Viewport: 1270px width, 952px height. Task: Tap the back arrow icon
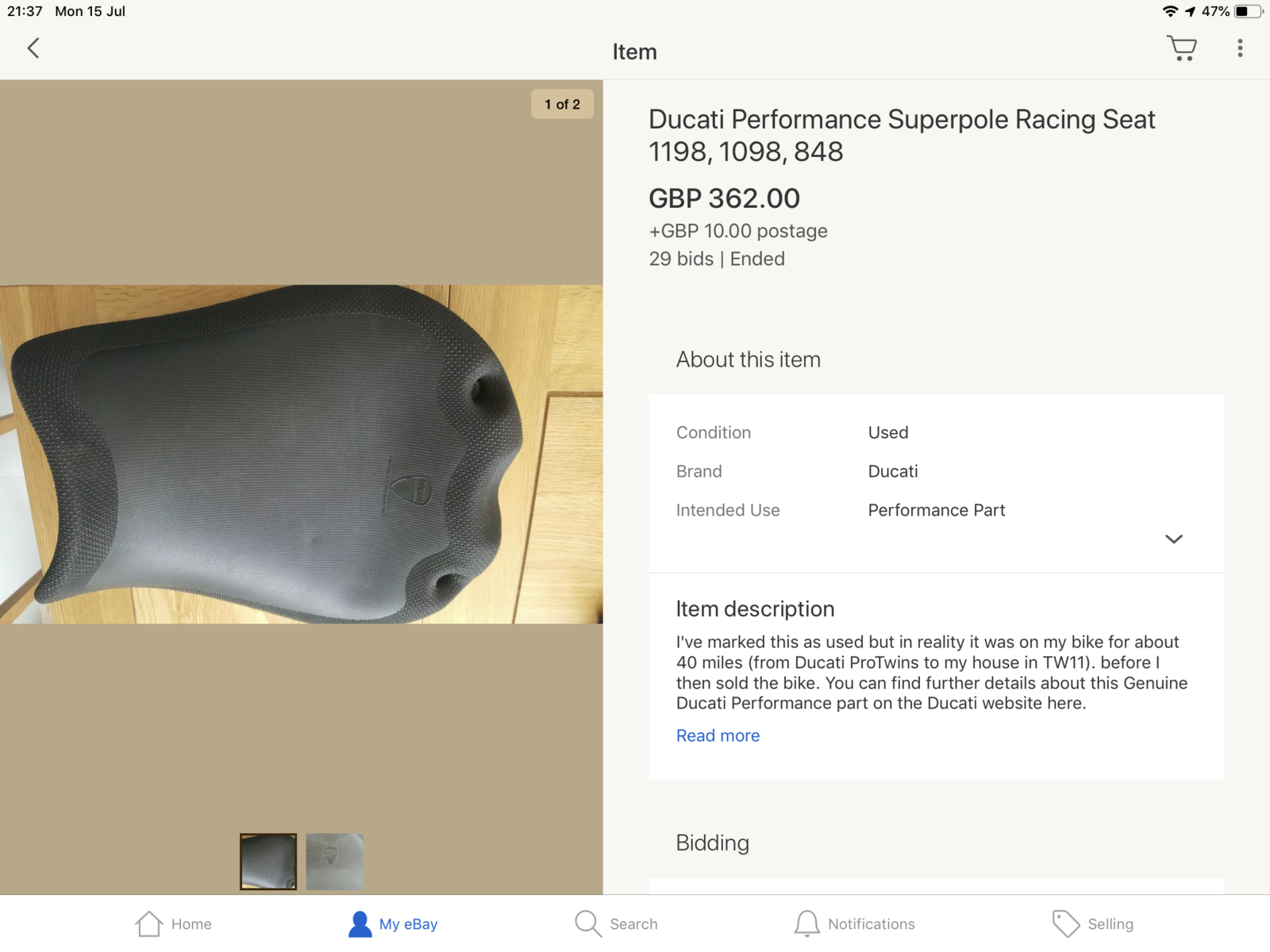click(x=33, y=48)
